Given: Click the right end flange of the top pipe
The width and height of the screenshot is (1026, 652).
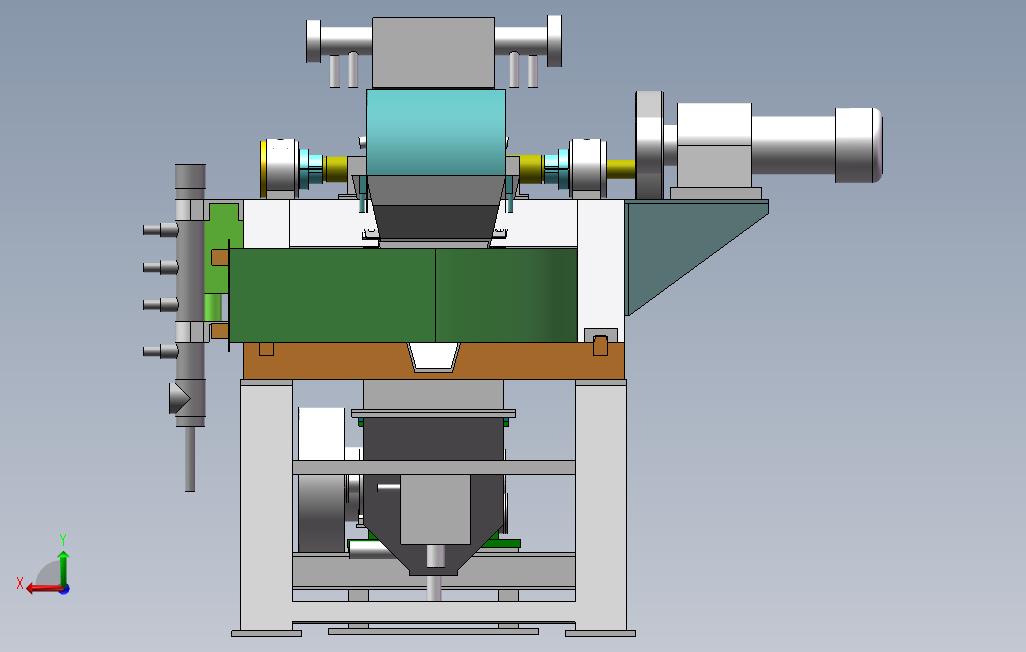Looking at the screenshot, I should click(554, 41).
